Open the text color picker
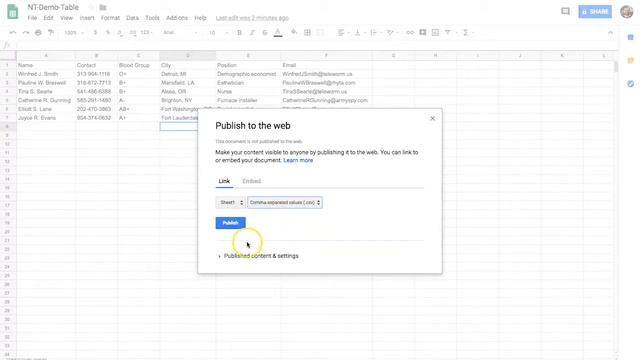This screenshot has height=360, width=640. tap(278, 33)
